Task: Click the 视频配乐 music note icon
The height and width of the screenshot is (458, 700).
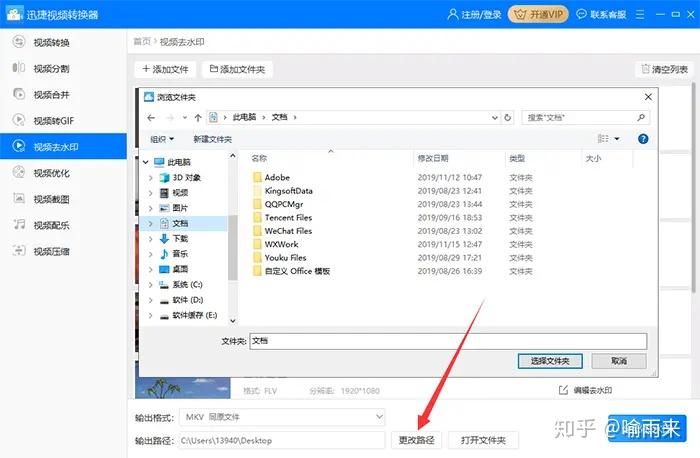Action: 19,225
